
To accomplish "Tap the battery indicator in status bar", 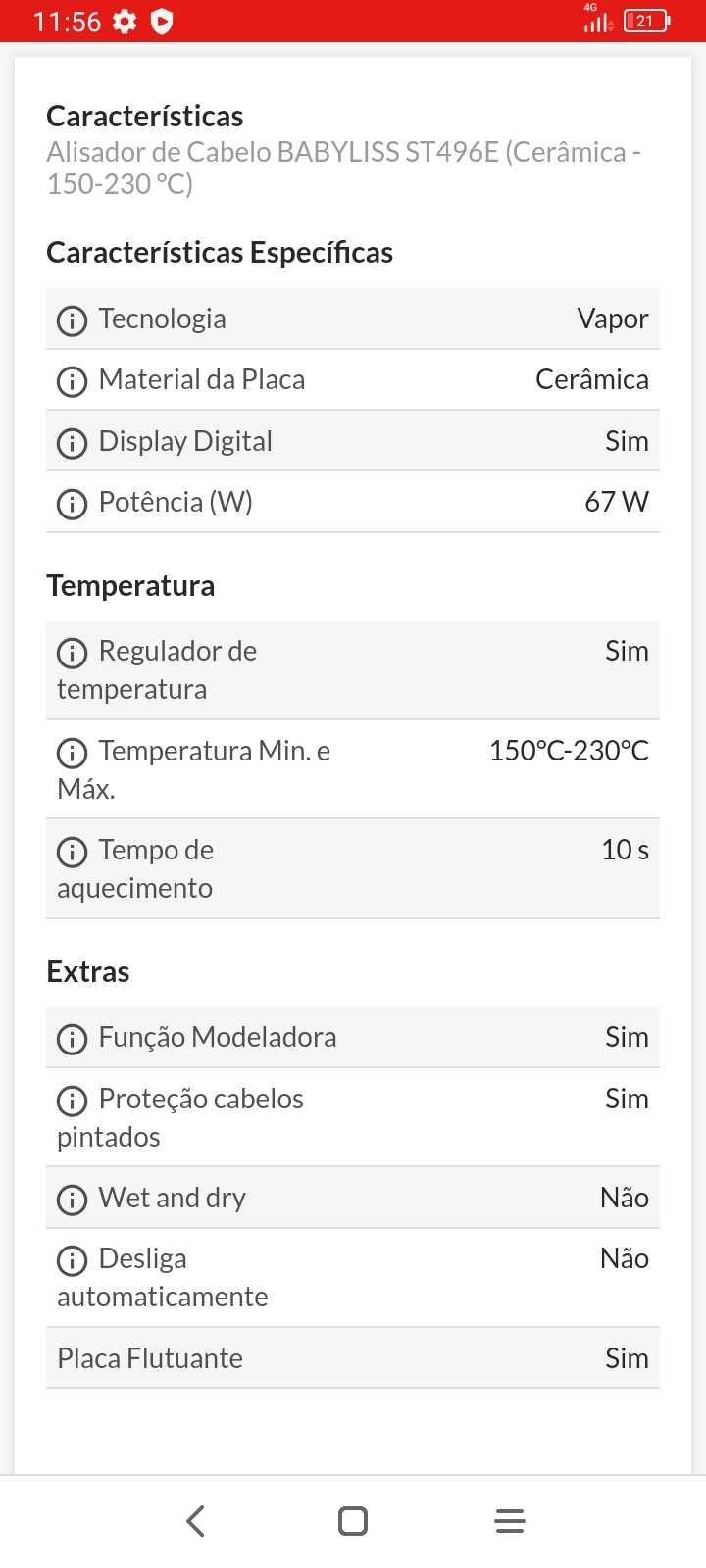I will [x=646, y=21].
